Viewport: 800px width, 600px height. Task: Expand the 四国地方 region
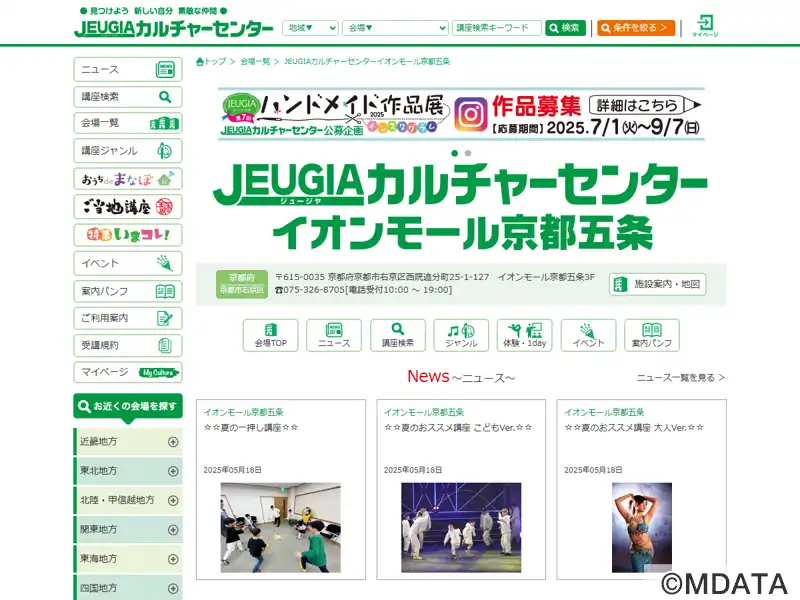(x=129, y=588)
